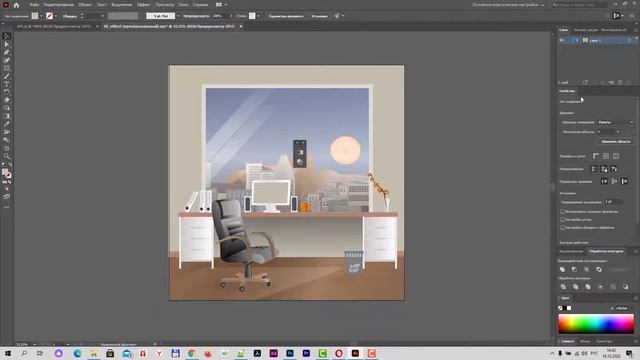Viewport: 640px width, 360px height.
Task: Open the fill color dropdown arrow in control bar
Action: click(x=41, y=16)
